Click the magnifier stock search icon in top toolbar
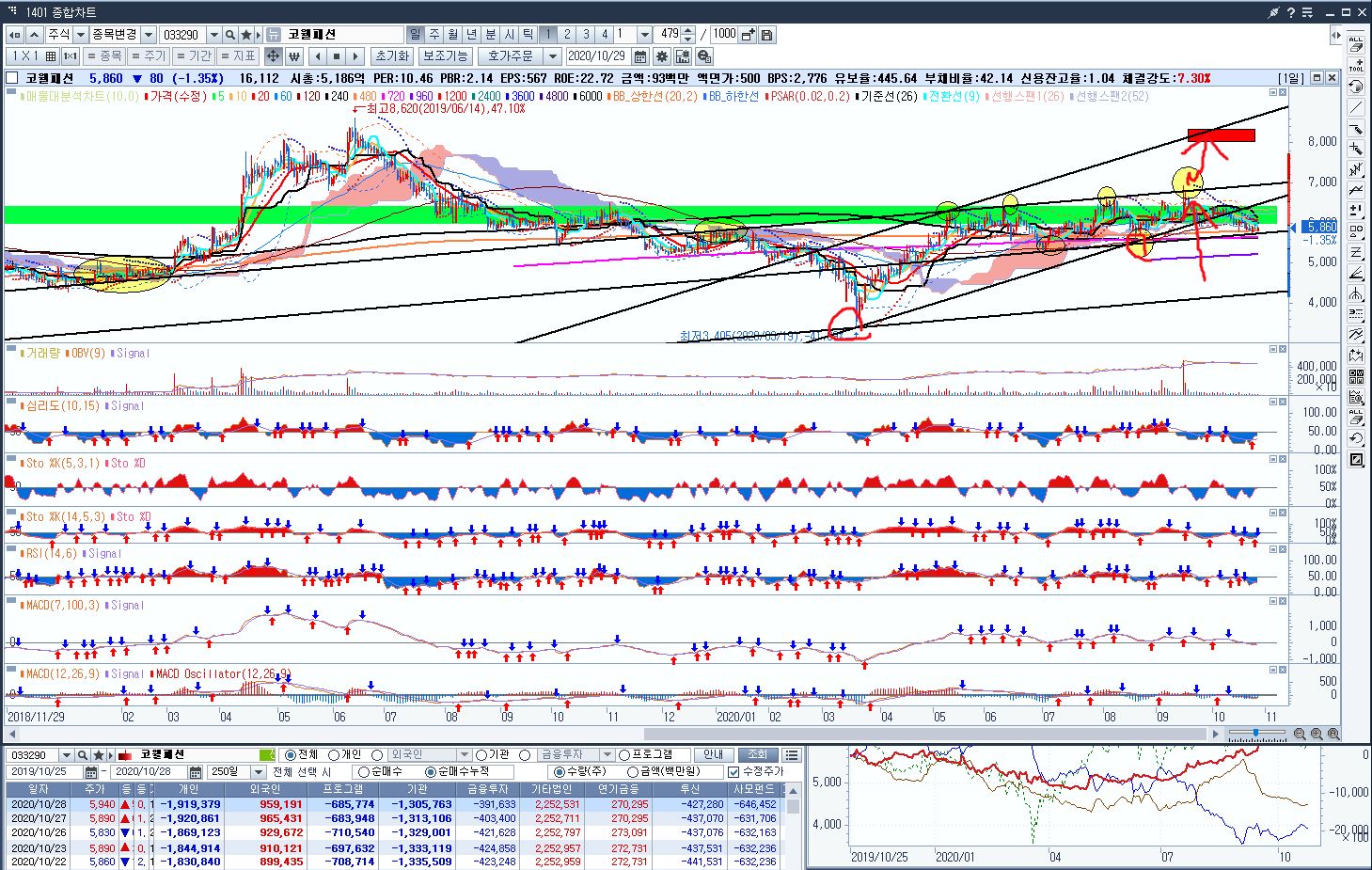This screenshot has height=870, width=1372. 230,35
